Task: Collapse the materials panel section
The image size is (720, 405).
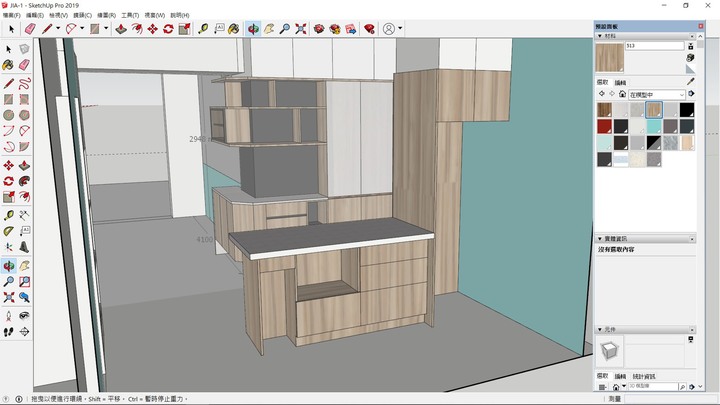Action: coord(600,36)
